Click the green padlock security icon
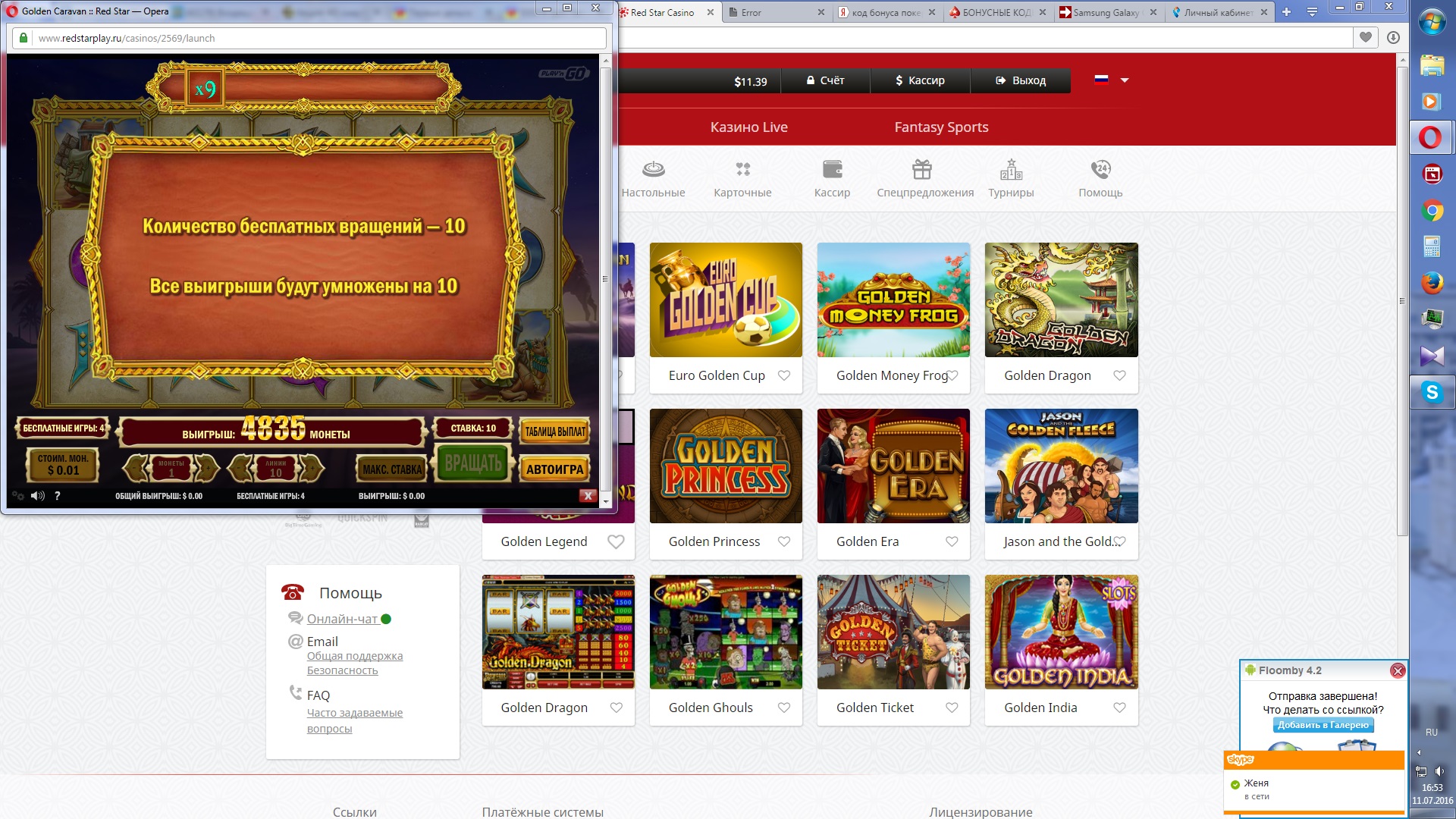The image size is (1456, 819). pos(23,38)
